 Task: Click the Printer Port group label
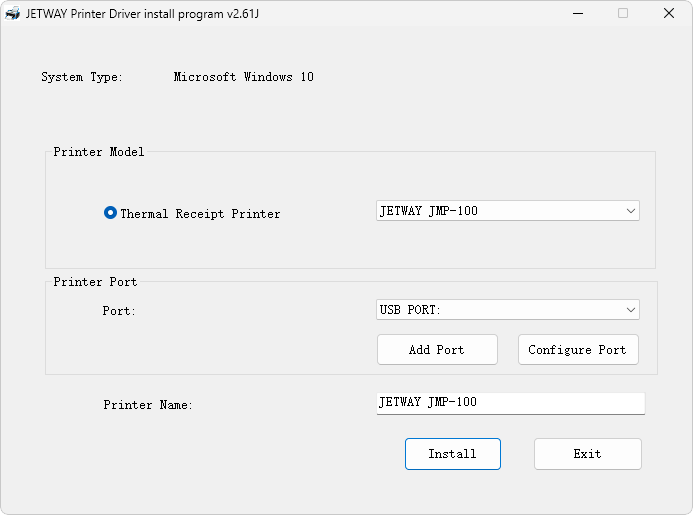coord(95,282)
